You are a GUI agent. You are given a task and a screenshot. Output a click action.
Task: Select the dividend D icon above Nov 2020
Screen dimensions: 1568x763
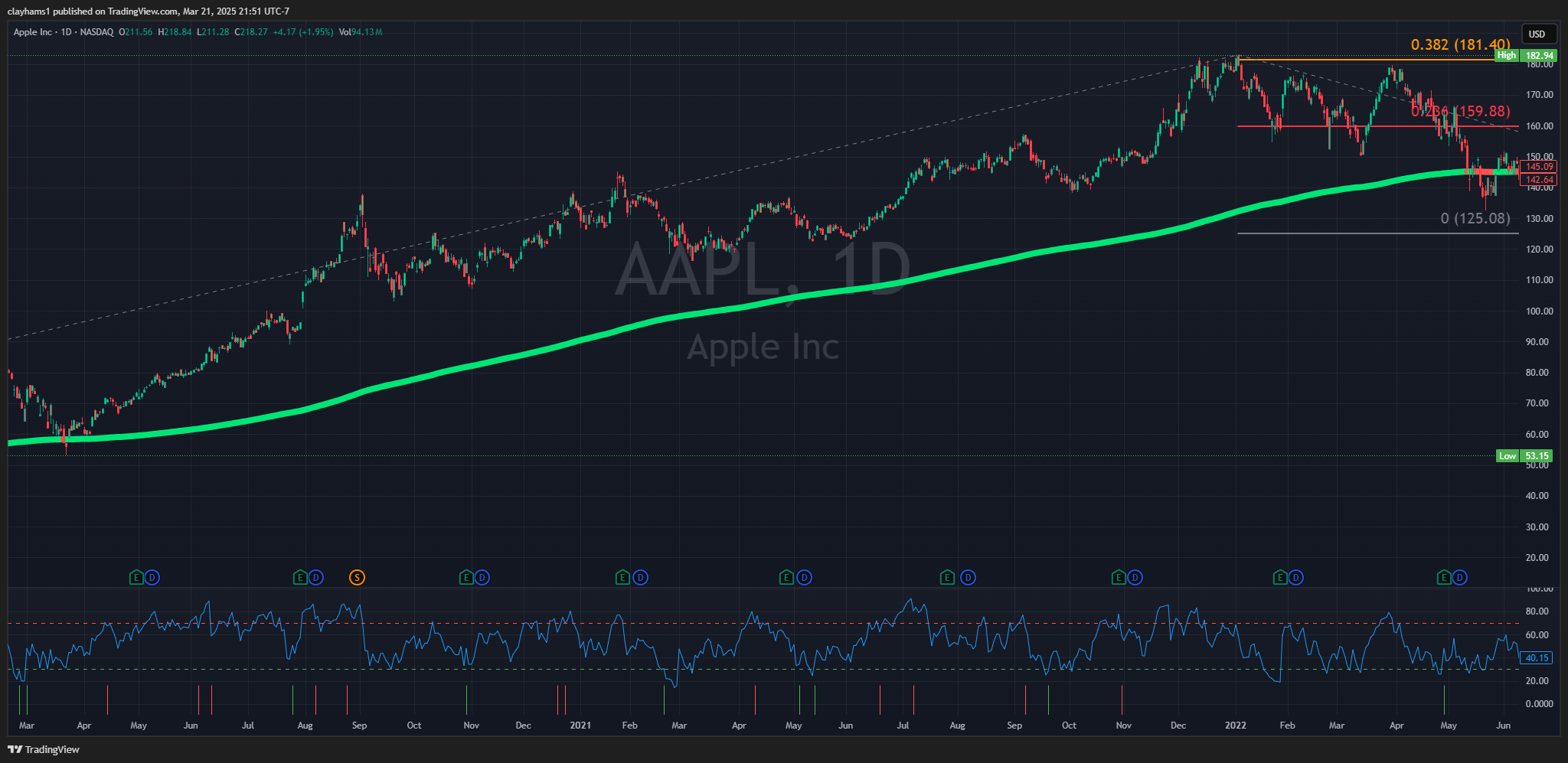coord(482,577)
